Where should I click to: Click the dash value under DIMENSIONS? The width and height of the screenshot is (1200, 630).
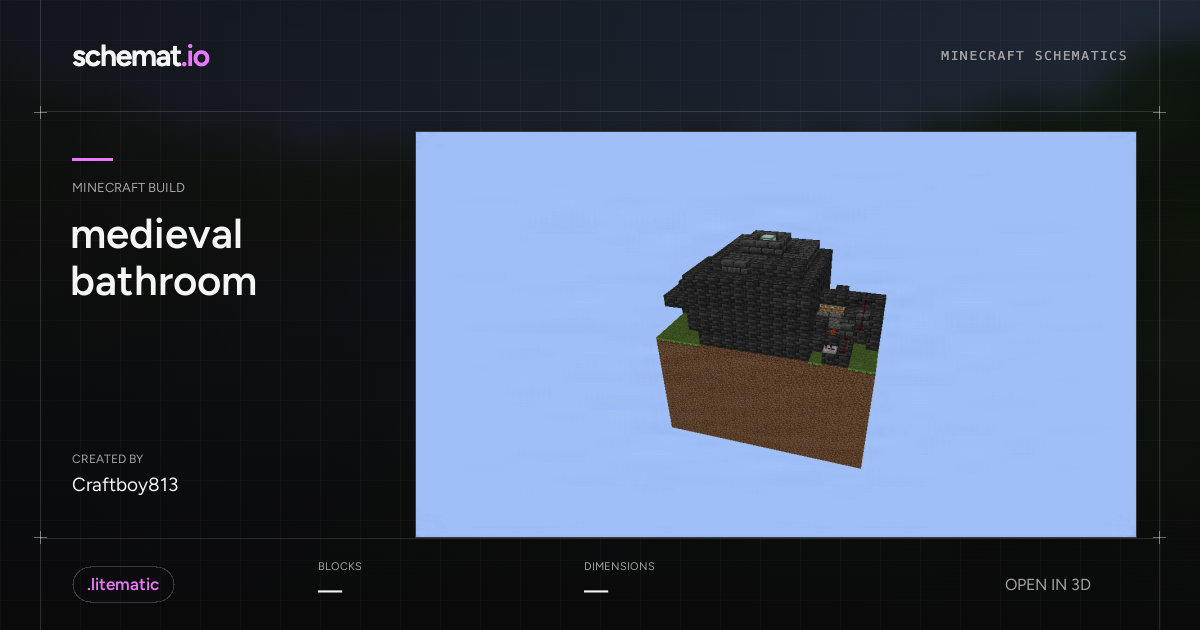pos(596,591)
